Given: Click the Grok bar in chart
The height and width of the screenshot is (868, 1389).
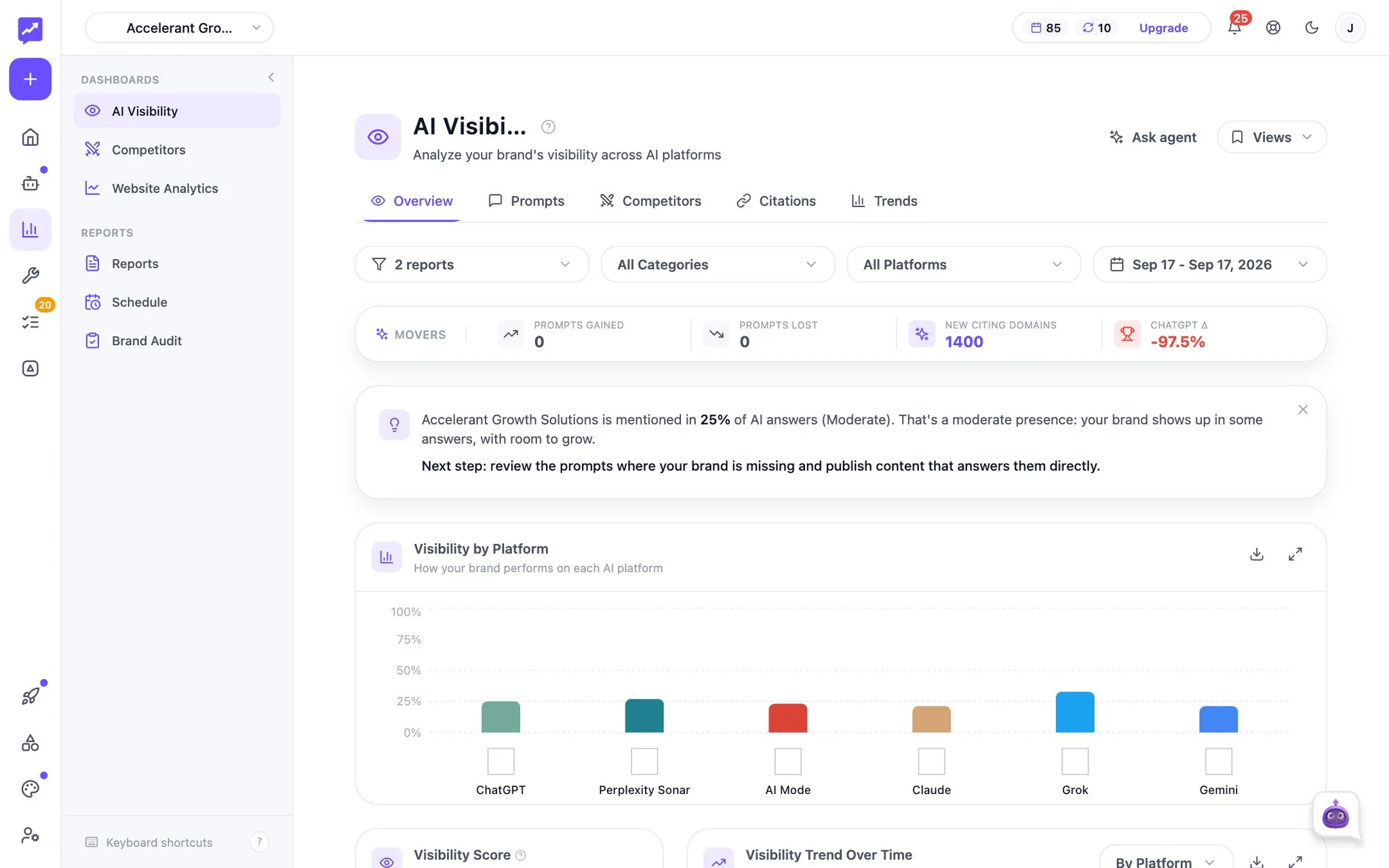Looking at the screenshot, I should click(1075, 712).
